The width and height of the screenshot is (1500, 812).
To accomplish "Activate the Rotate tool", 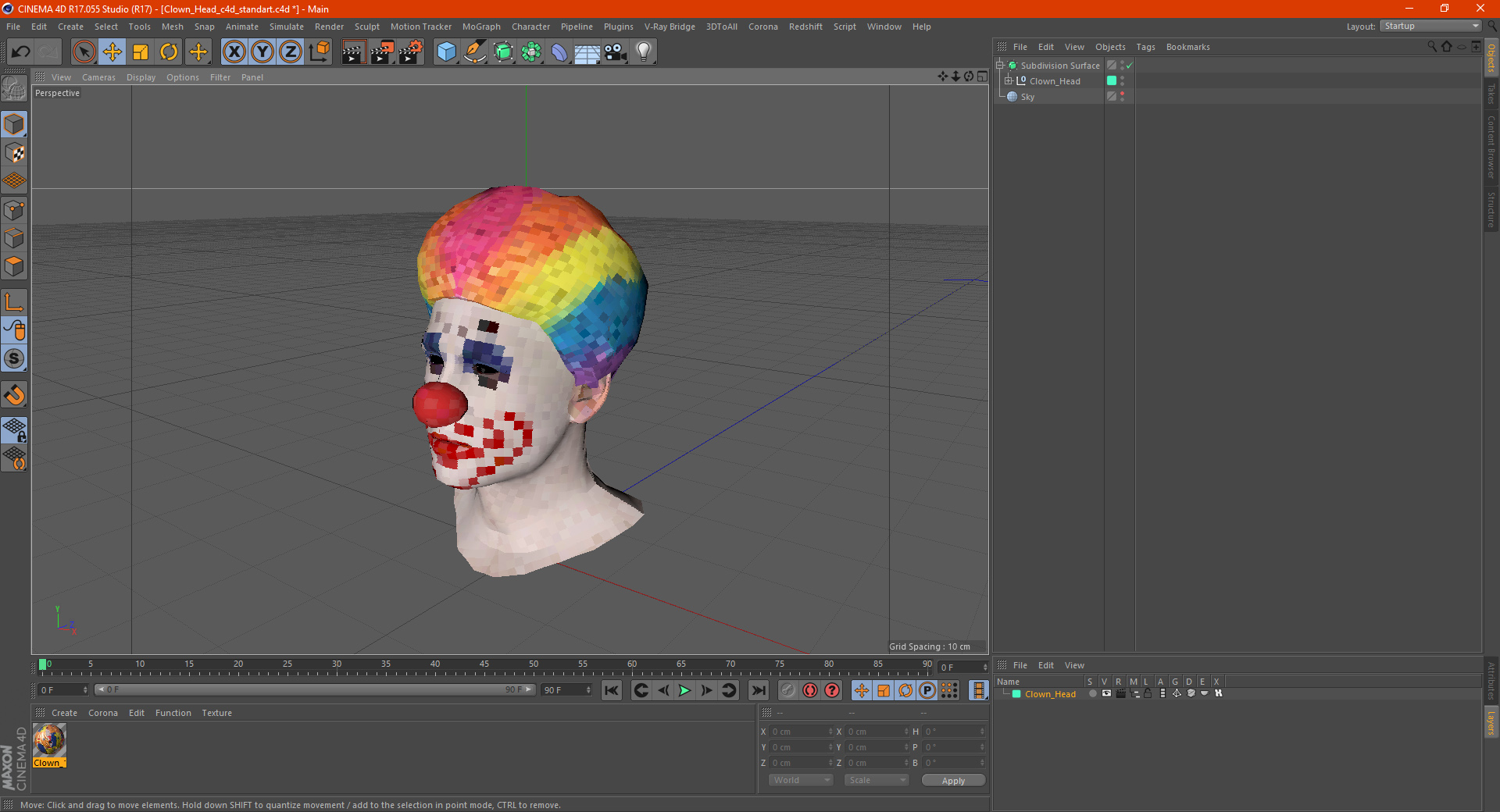I will click(x=169, y=52).
